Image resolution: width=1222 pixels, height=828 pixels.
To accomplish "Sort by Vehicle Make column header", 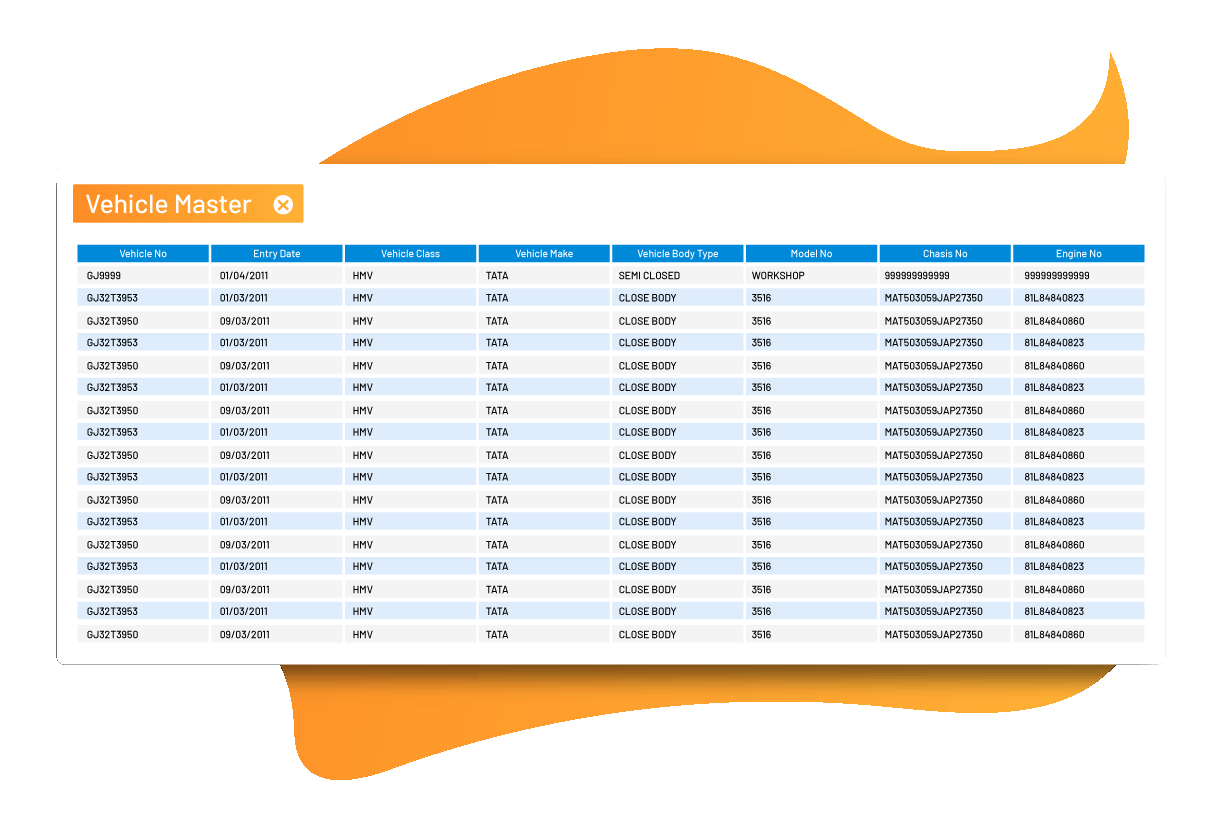I will 544,254.
